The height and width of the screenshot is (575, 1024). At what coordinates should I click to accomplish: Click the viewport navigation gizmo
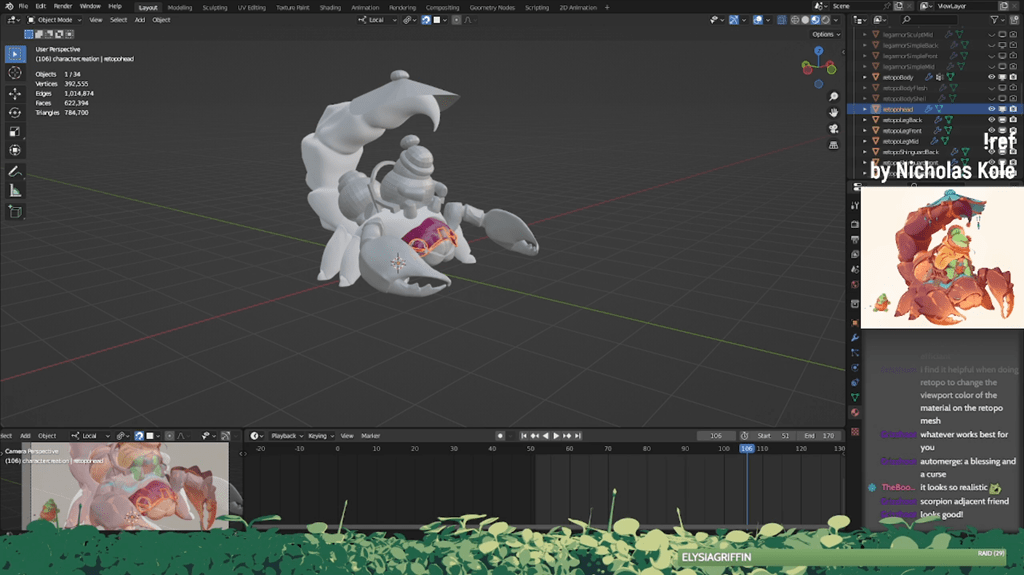click(x=818, y=67)
